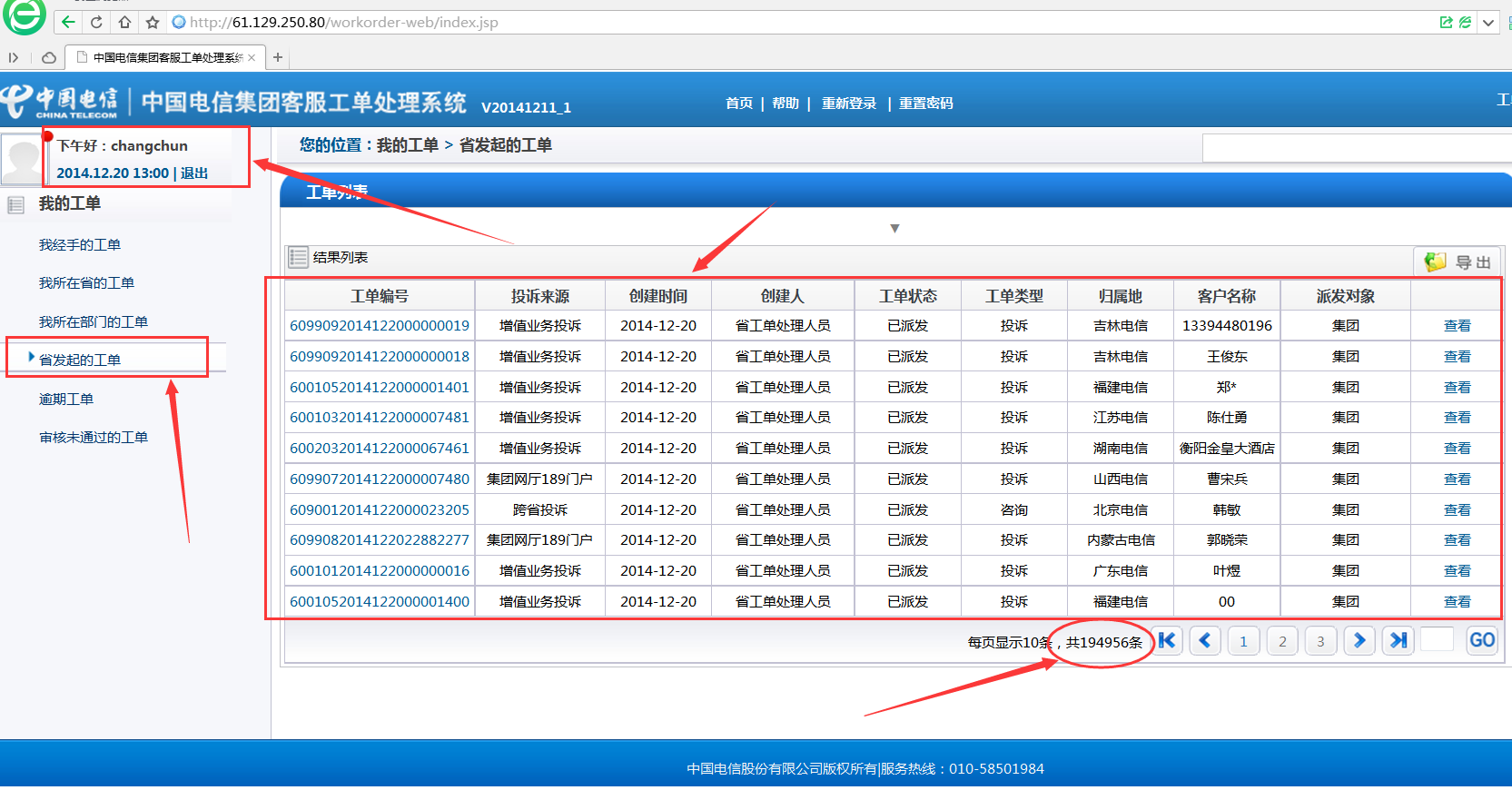
Task: Open work order 609909201412200000​0018
Action: coord(380,356)
